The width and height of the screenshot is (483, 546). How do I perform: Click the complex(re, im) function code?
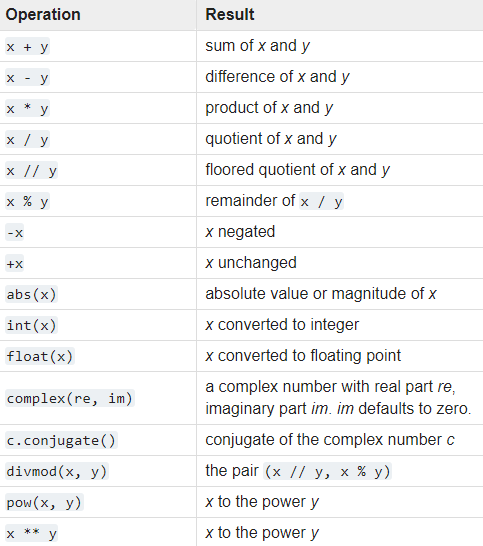coord(70,398)
